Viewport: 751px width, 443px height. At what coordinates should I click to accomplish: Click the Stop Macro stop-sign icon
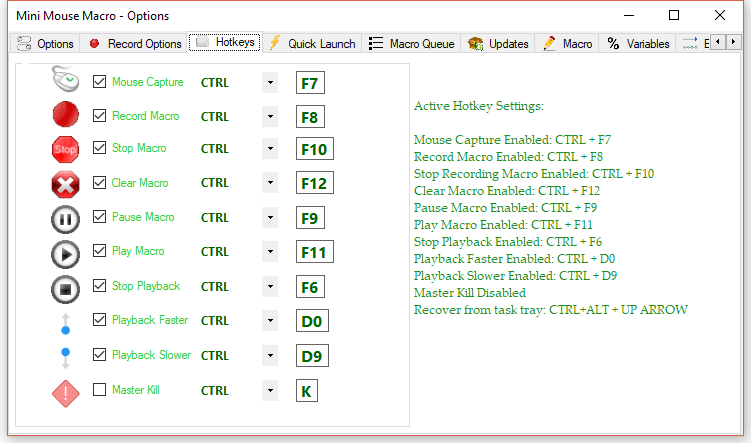tap(66, 149)
